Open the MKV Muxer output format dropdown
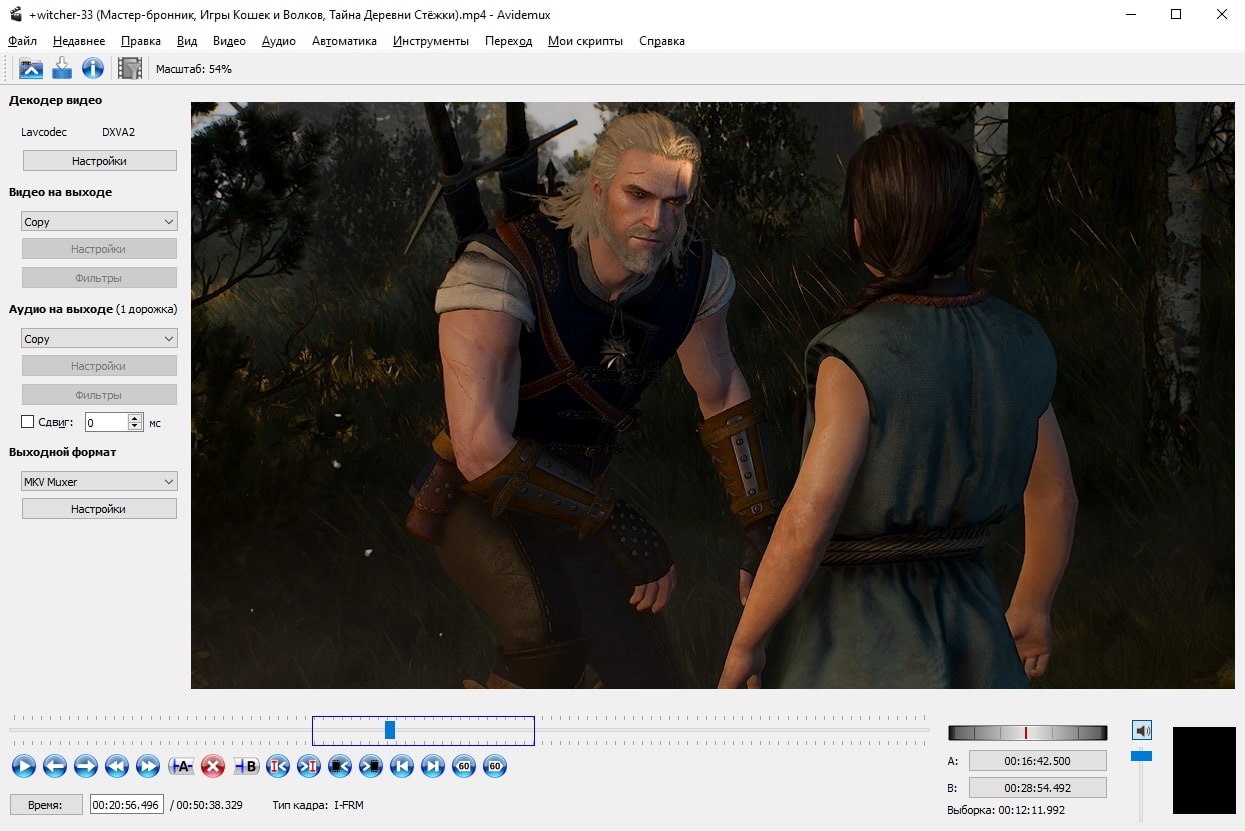Image resolution: width=1245 pixels, height=831 pixels. [99, 482]
